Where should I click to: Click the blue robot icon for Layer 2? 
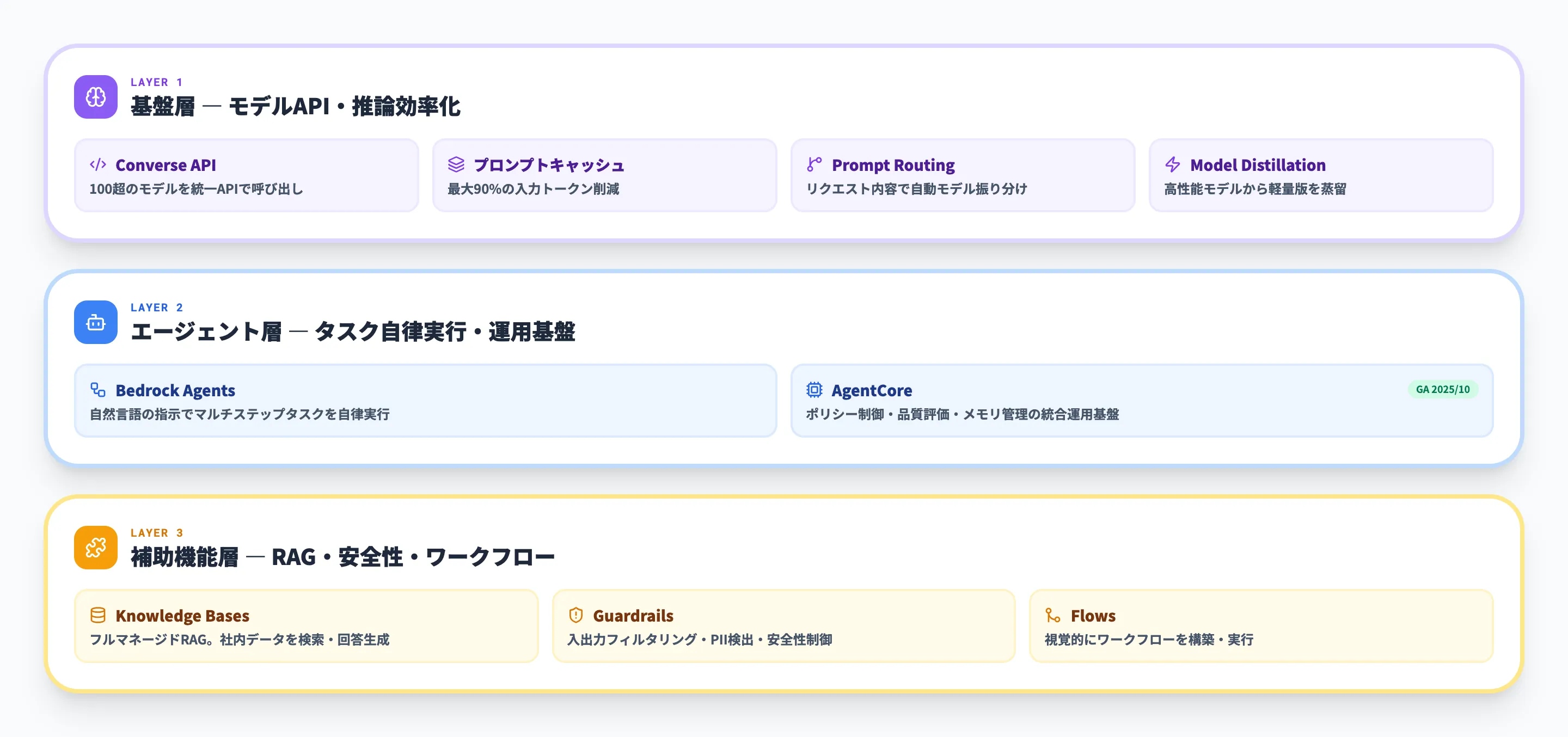click(x=96, y=323)
